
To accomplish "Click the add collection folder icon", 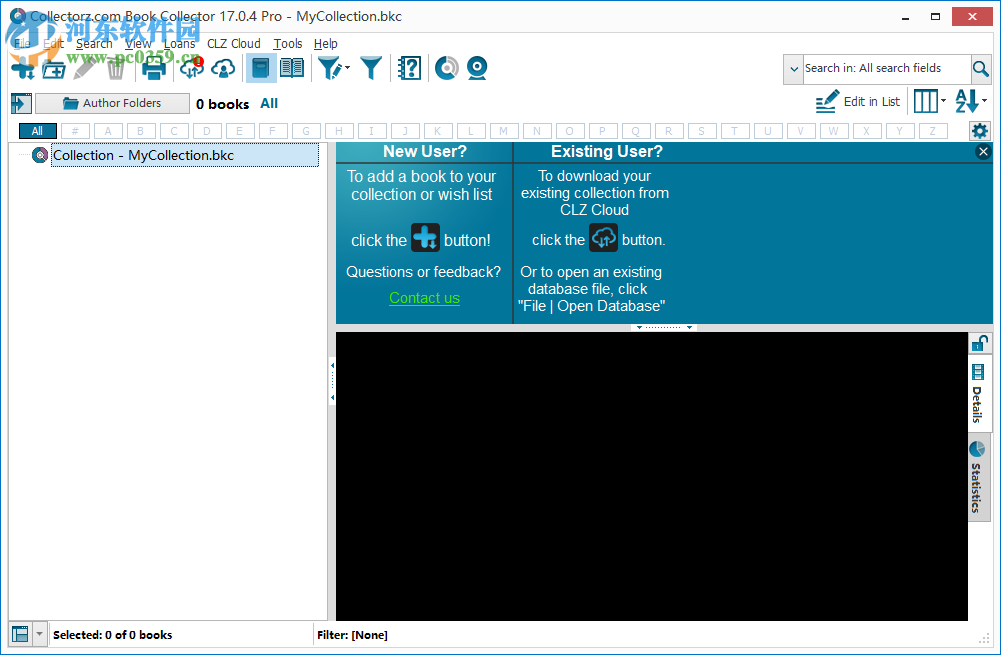I will (54, 69).
